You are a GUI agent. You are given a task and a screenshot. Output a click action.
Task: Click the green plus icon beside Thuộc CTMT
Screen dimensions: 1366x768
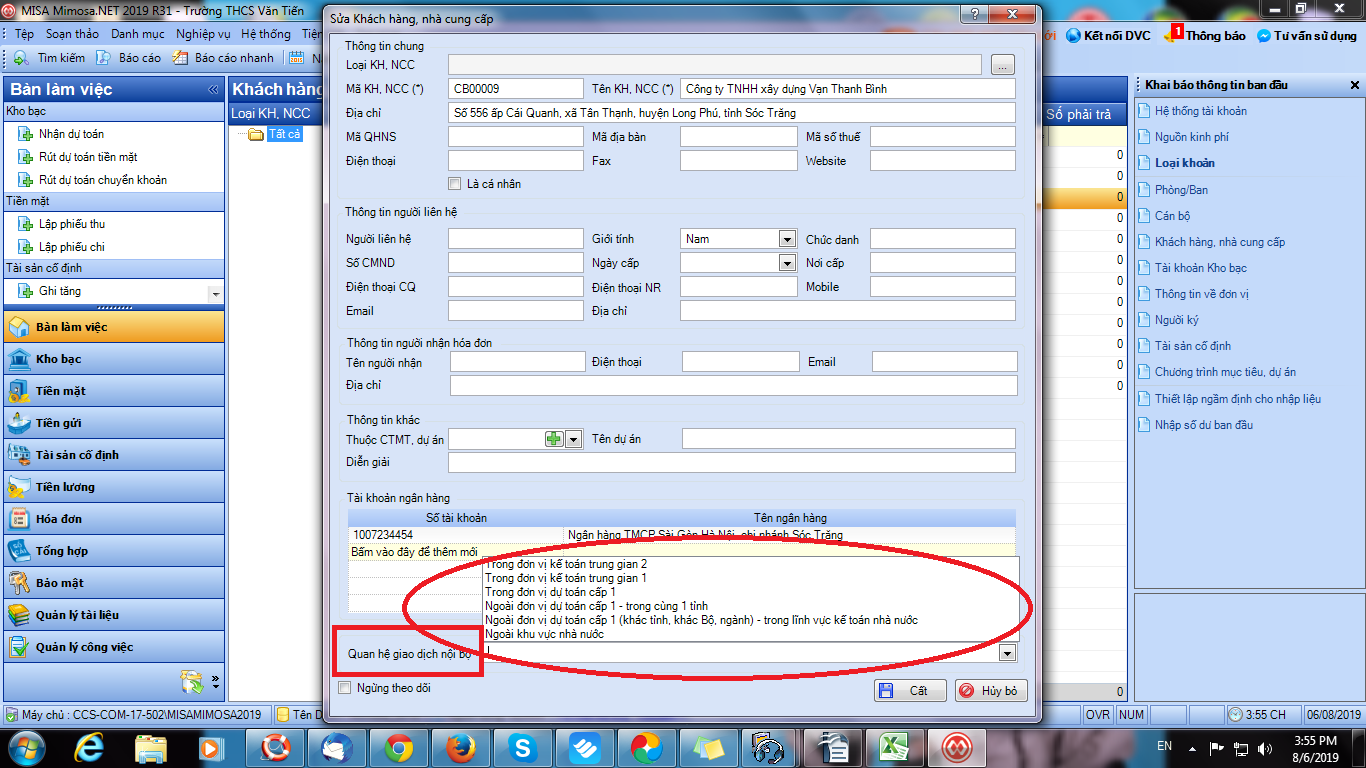point(554,439)
